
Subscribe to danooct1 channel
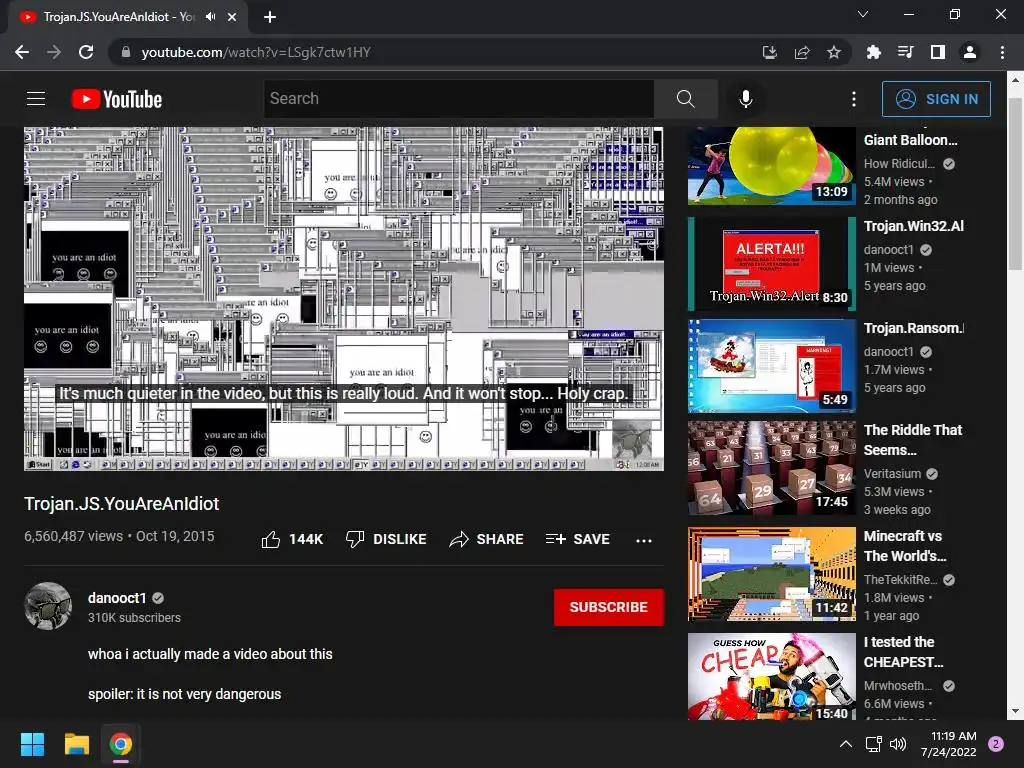(609, 607)
